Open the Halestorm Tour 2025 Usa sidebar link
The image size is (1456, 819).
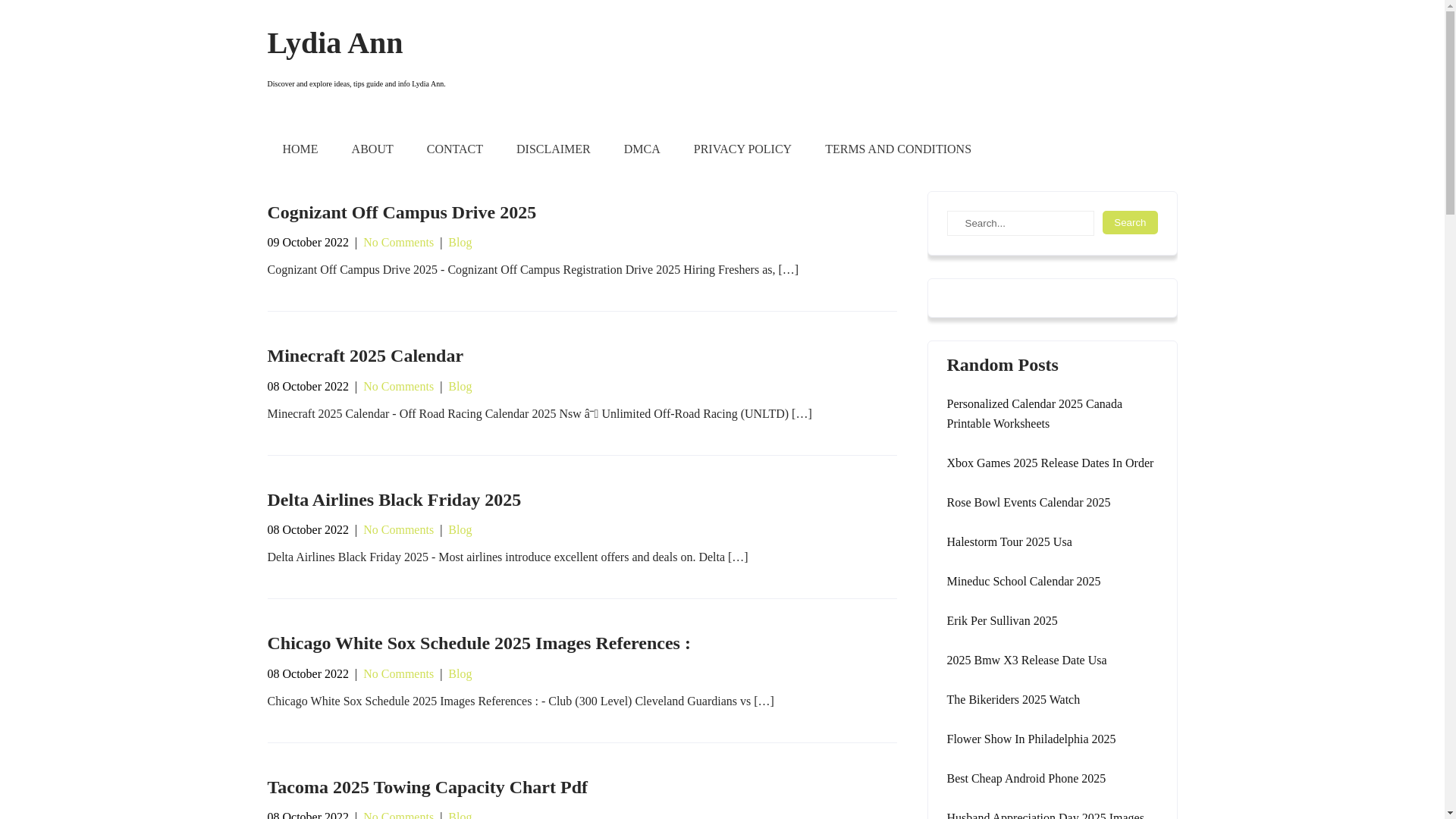point(1009,542)
